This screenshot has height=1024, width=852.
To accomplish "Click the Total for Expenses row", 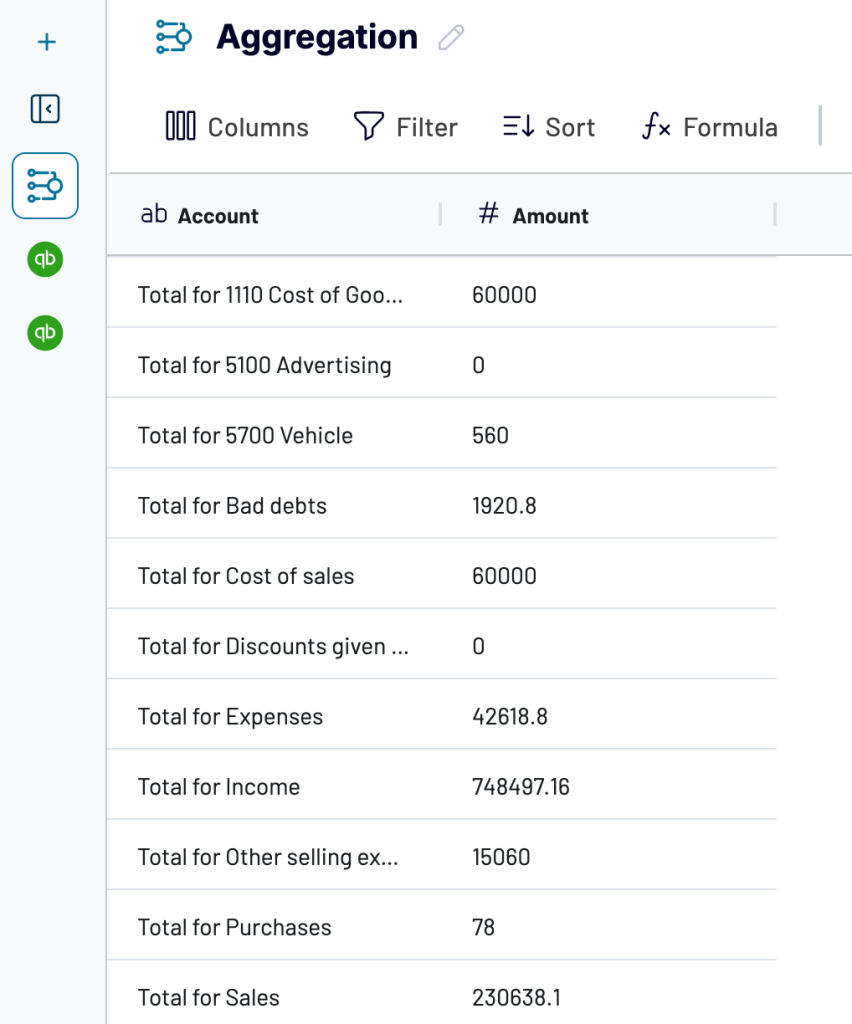I will pyautogui.click(x=229, y=716).
